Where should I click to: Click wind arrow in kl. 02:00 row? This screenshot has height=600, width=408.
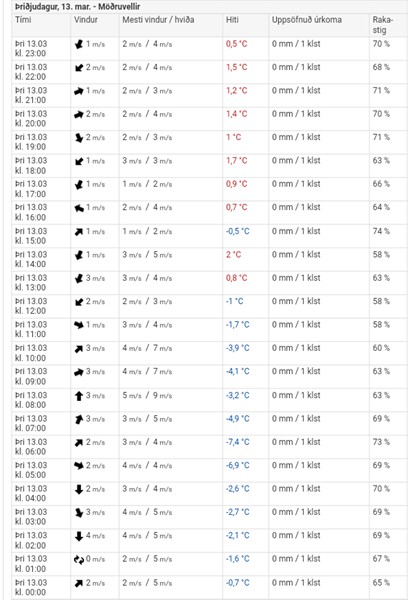click(x=79, y=536)
